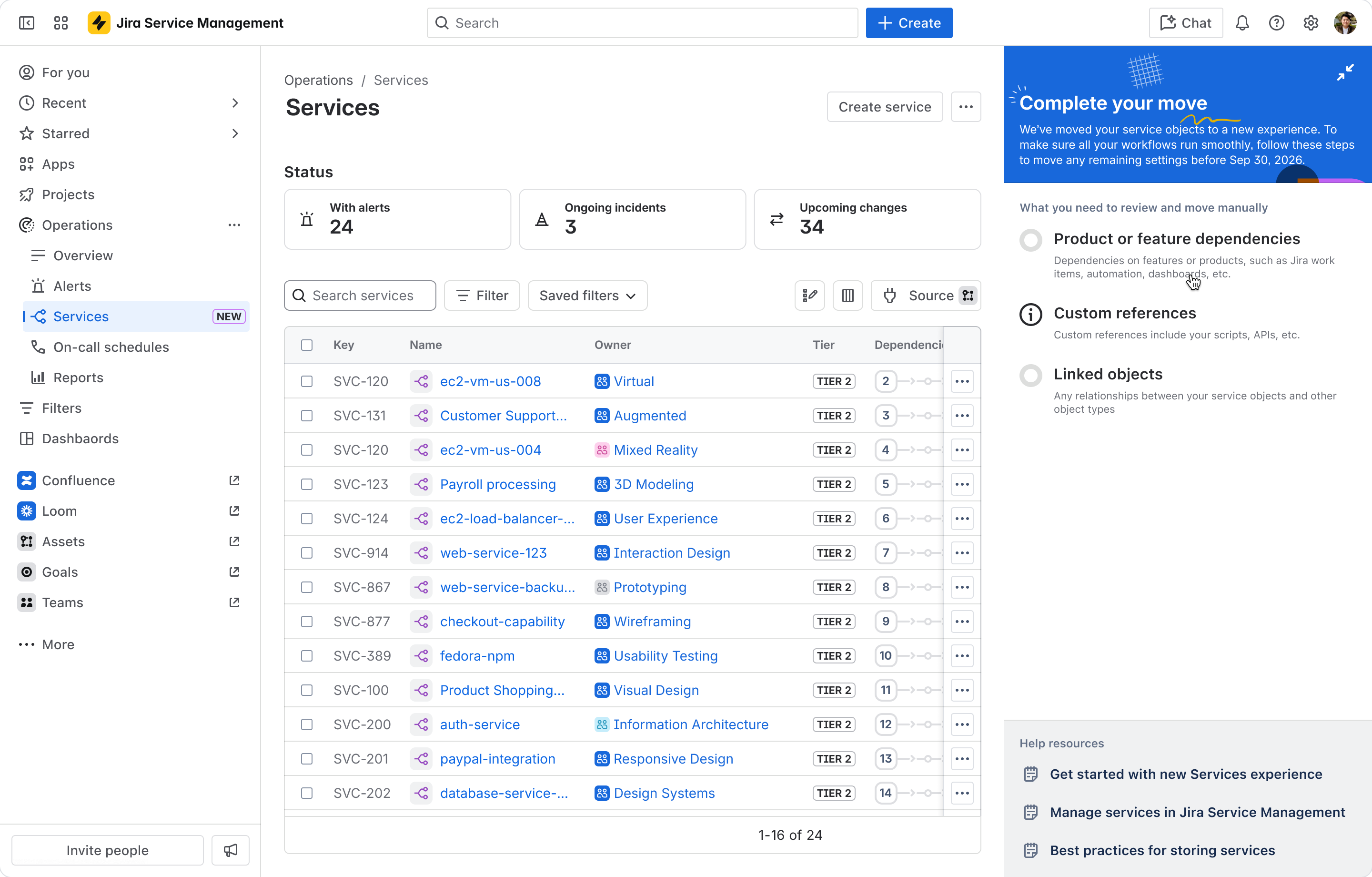Image resolution: width=1372 pixels, height=877 pixels.
Task: Click the Search services input field
Action: (x=360, y=296)
